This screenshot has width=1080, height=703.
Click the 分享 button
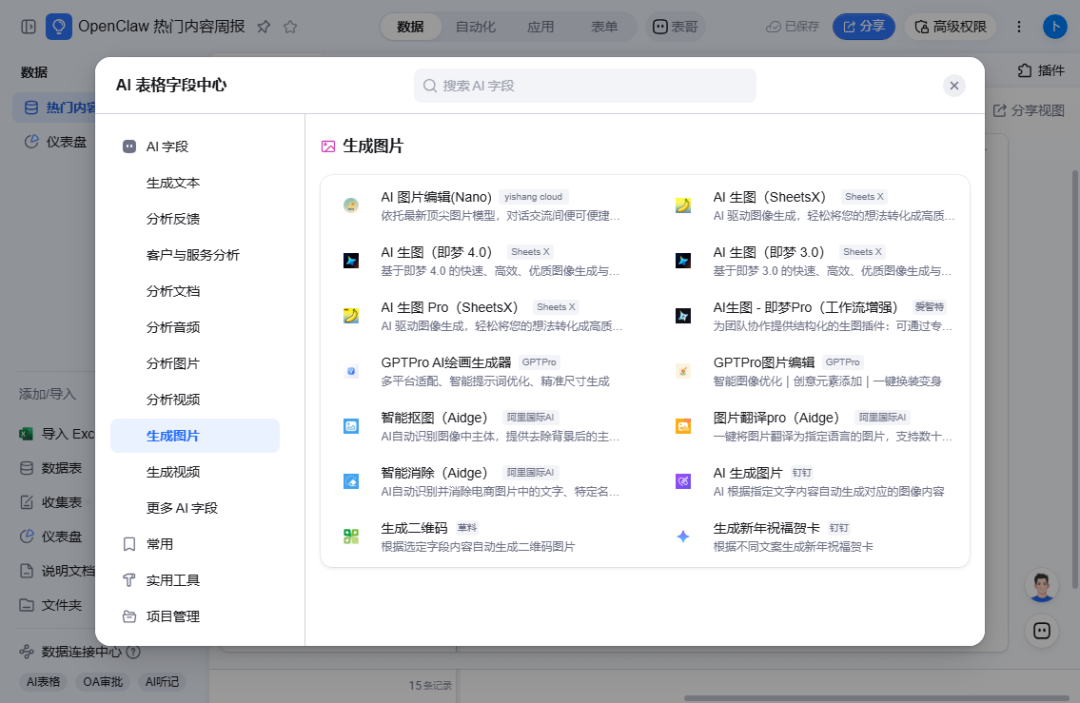pos(864,27)
